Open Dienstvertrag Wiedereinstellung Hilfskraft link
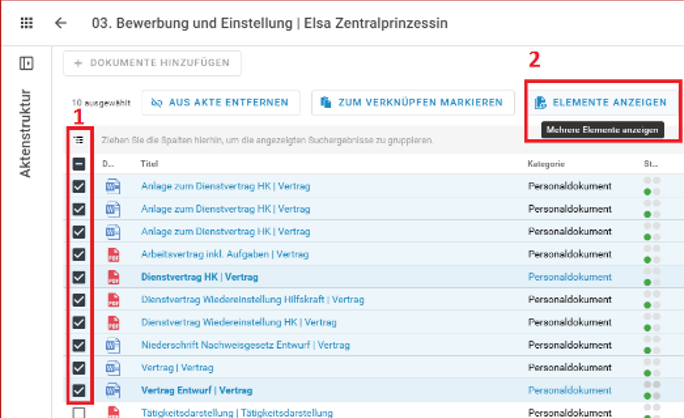 pyautogui.click(x=253, y=300)
